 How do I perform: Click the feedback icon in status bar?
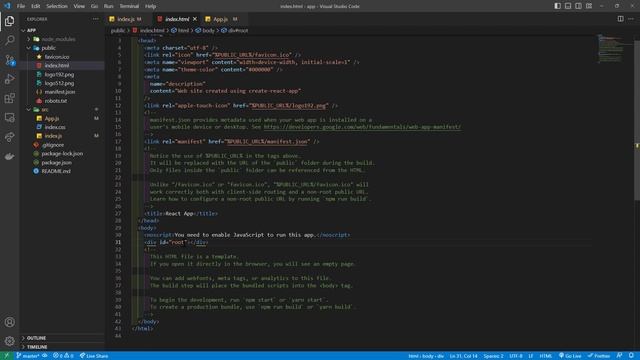[619, 356]
